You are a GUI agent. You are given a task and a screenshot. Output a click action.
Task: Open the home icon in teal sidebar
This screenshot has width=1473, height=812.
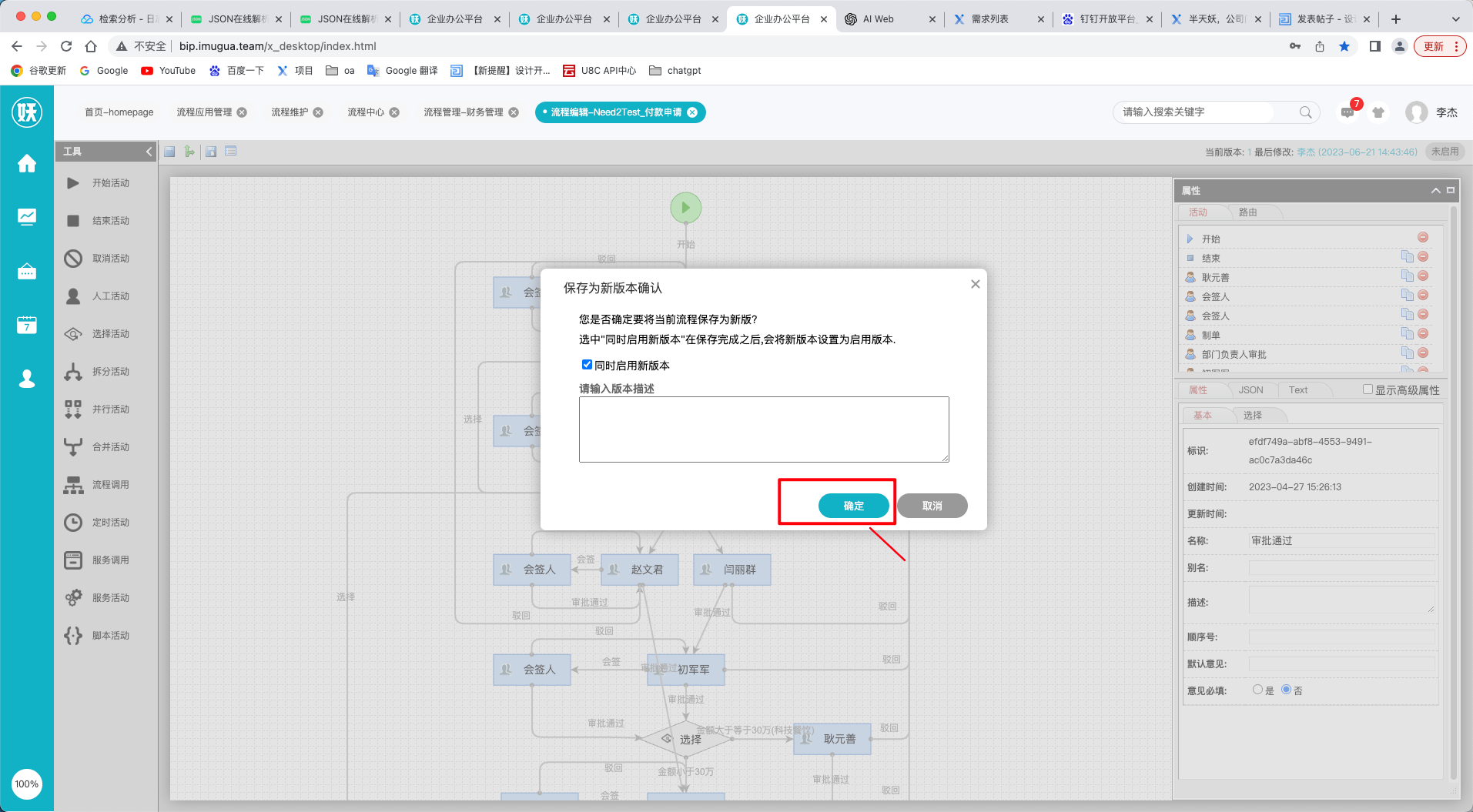tap(27, 163)
